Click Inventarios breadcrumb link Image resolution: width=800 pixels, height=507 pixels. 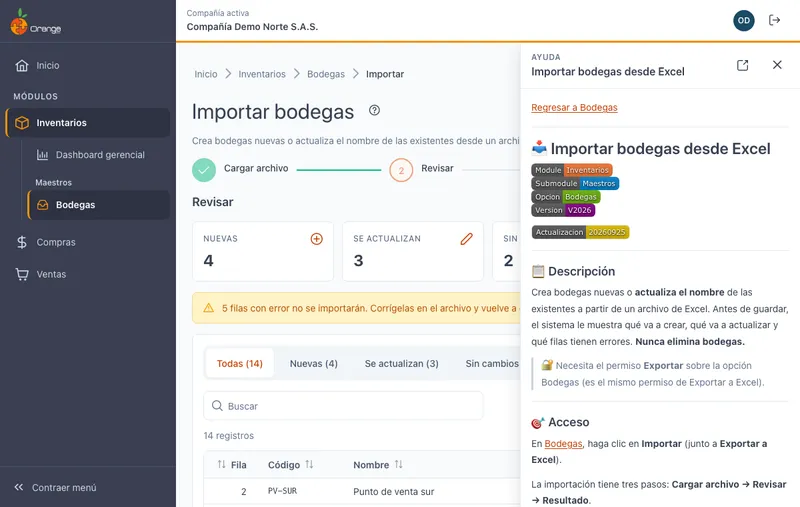pos(262,74)
